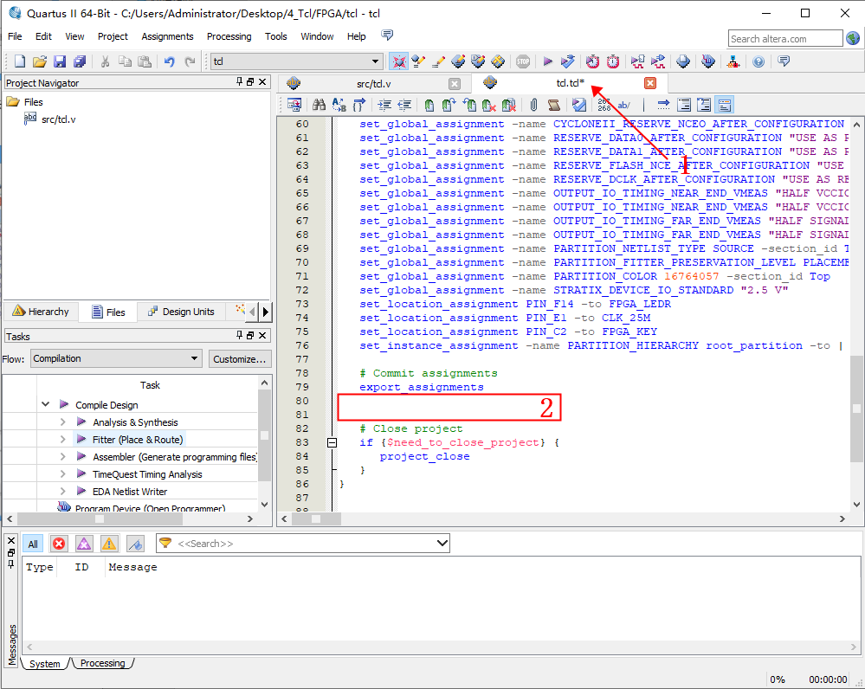Toggle the error messages filter
The height and width of the screenshot is (689, 865).
click(59, 543)
